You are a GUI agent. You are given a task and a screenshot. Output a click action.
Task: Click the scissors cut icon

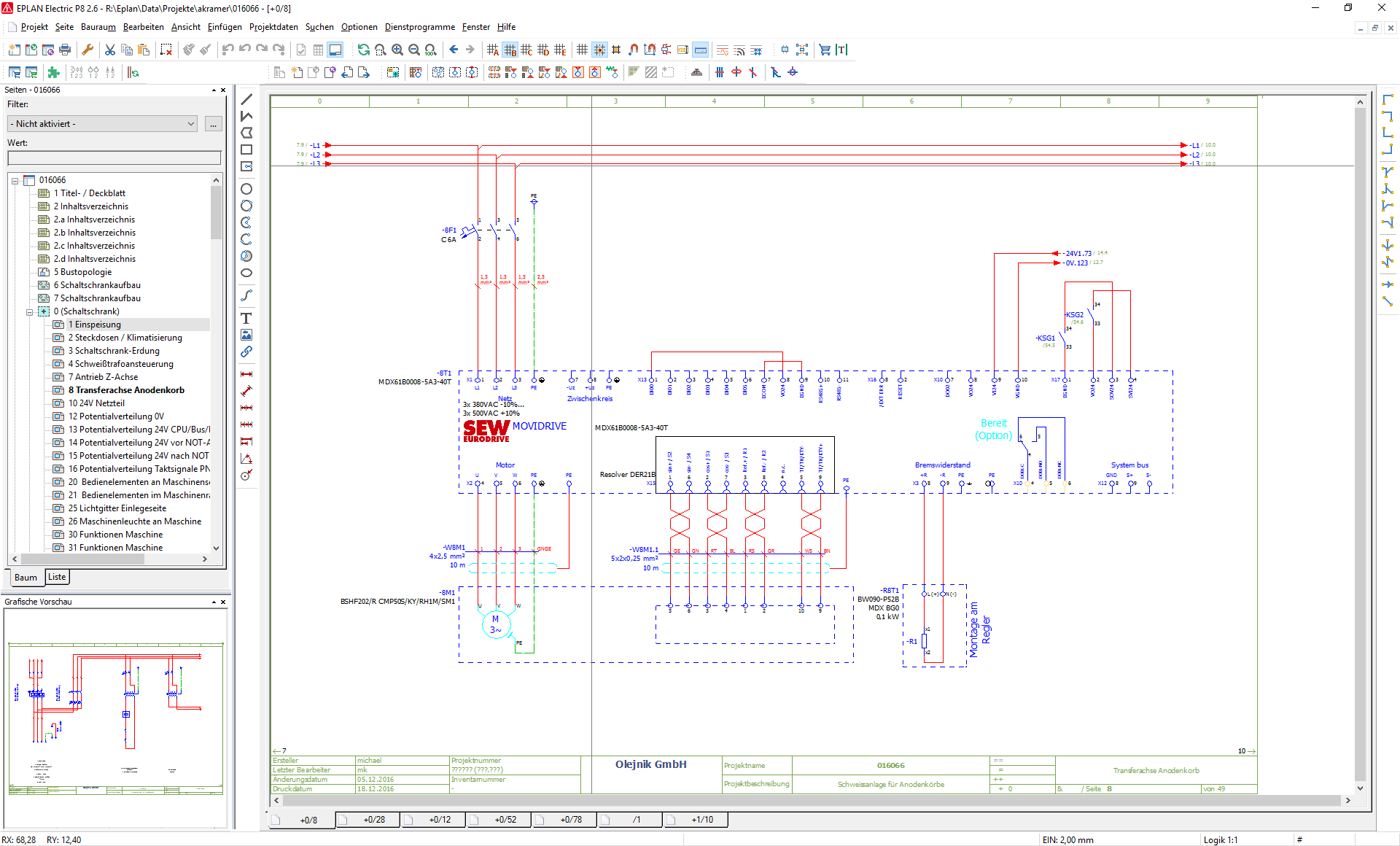110,50
